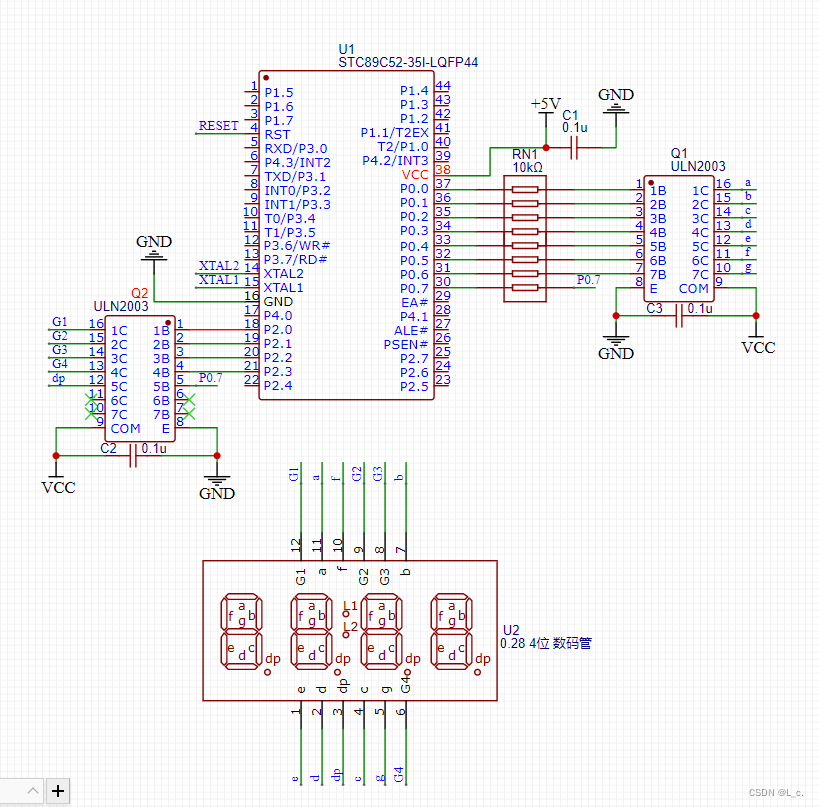Click the dp net label on Q2 pin 12
This screenshot has height=807, width=819.
tap(58, 378)
